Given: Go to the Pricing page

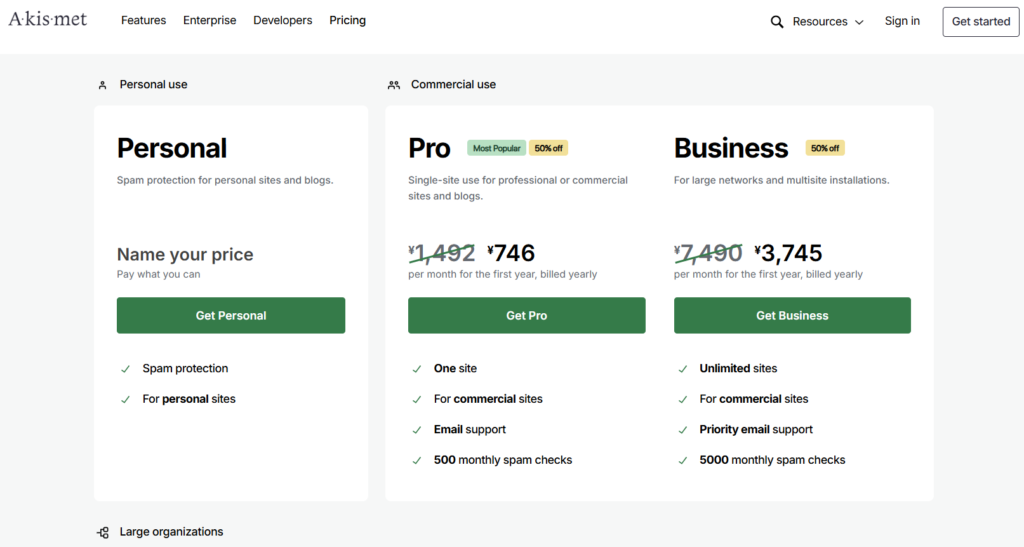Looking at the screenshot, I should pyautogui.click(x=347, y=20).
